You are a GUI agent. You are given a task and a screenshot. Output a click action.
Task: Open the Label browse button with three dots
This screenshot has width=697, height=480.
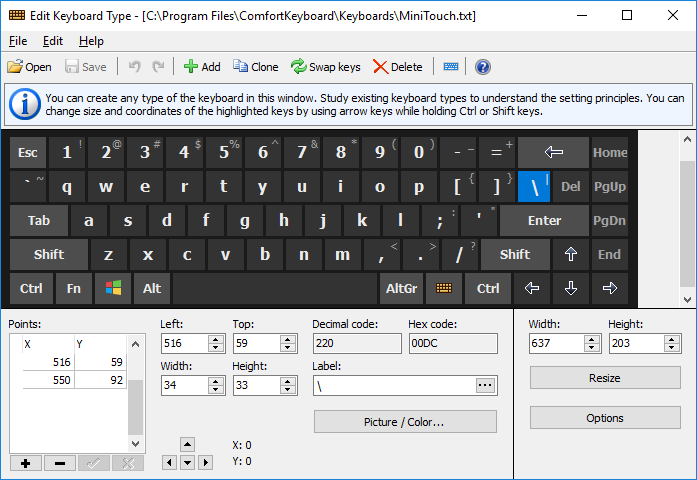[485, 385]
